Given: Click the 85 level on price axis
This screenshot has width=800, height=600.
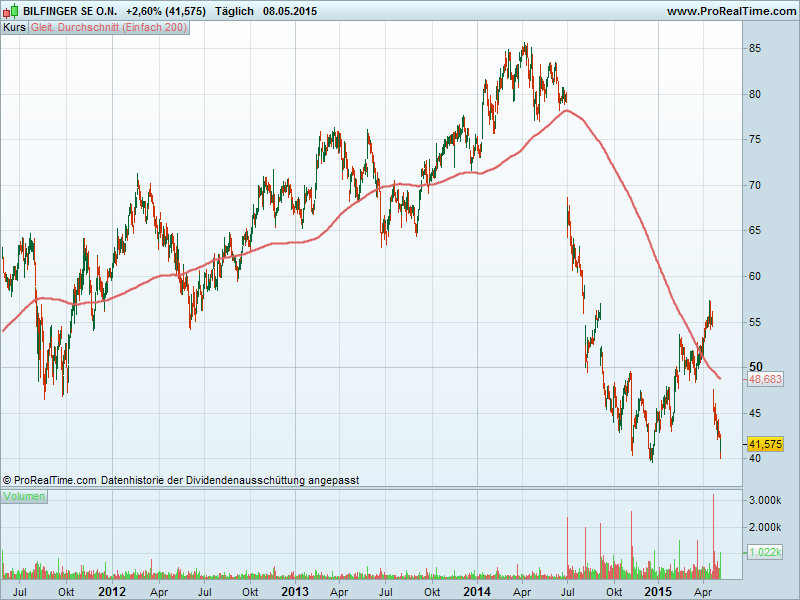Looking at the screenshot, I should coord(757,48).
